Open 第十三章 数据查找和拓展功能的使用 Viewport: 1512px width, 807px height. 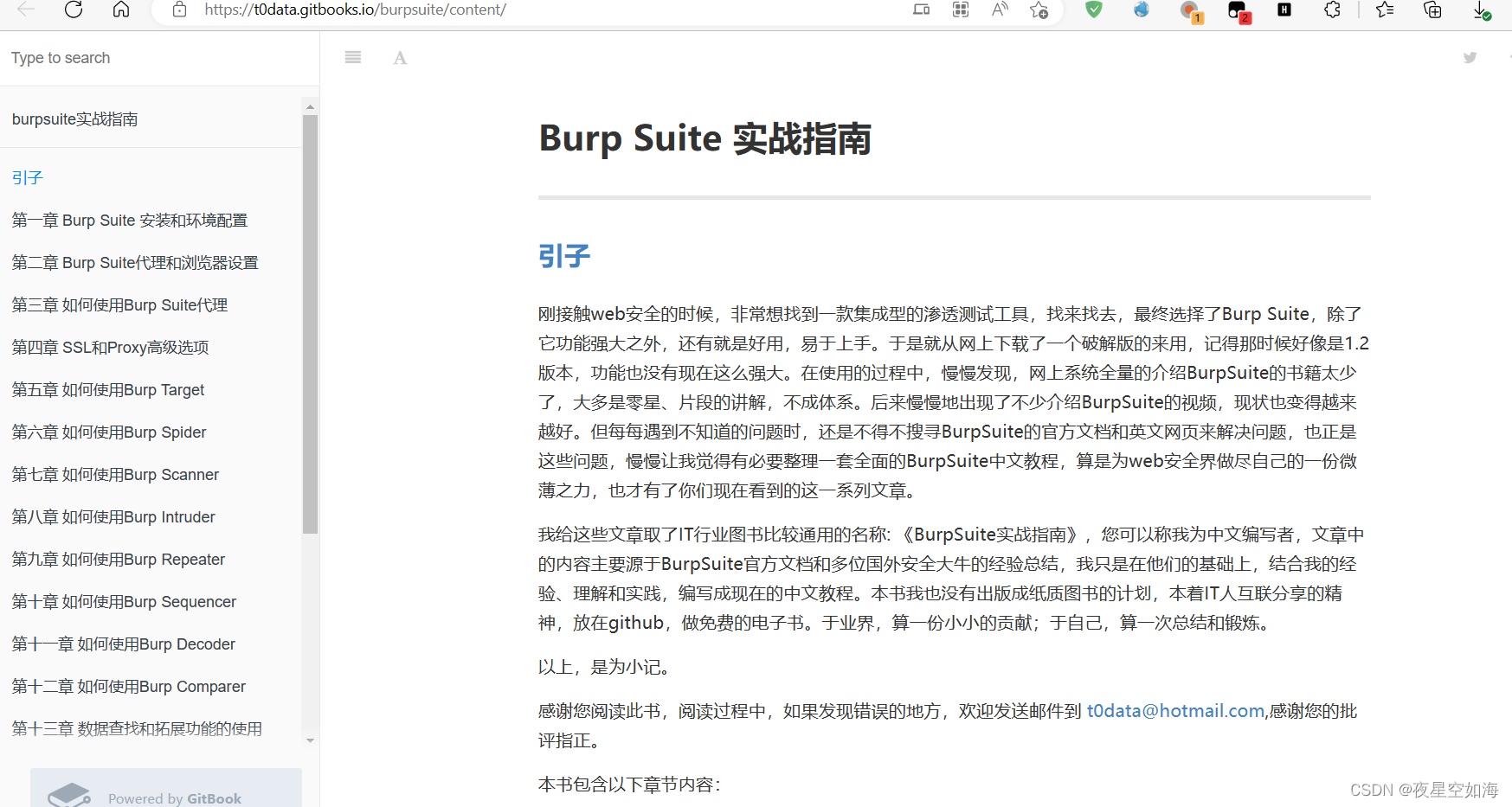[x=137, y=729]
